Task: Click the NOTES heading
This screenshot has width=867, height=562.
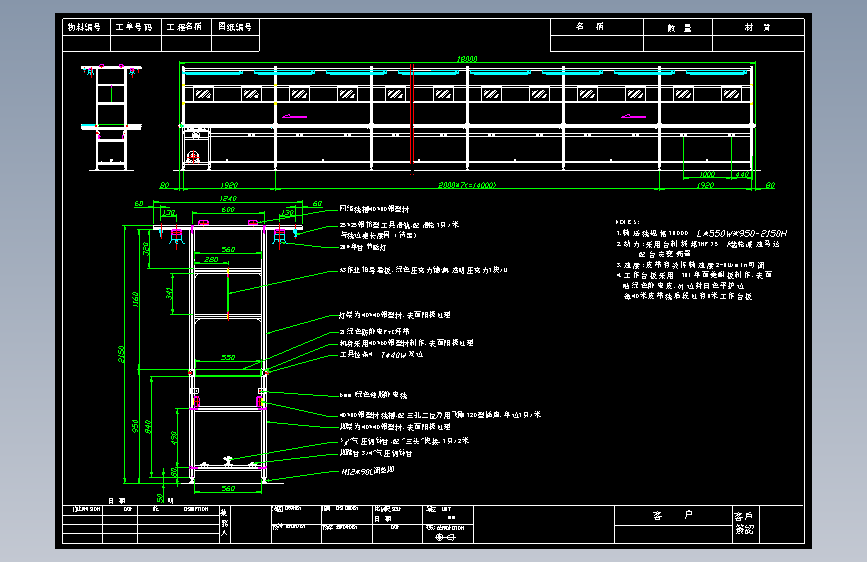Action: (627, 222)
